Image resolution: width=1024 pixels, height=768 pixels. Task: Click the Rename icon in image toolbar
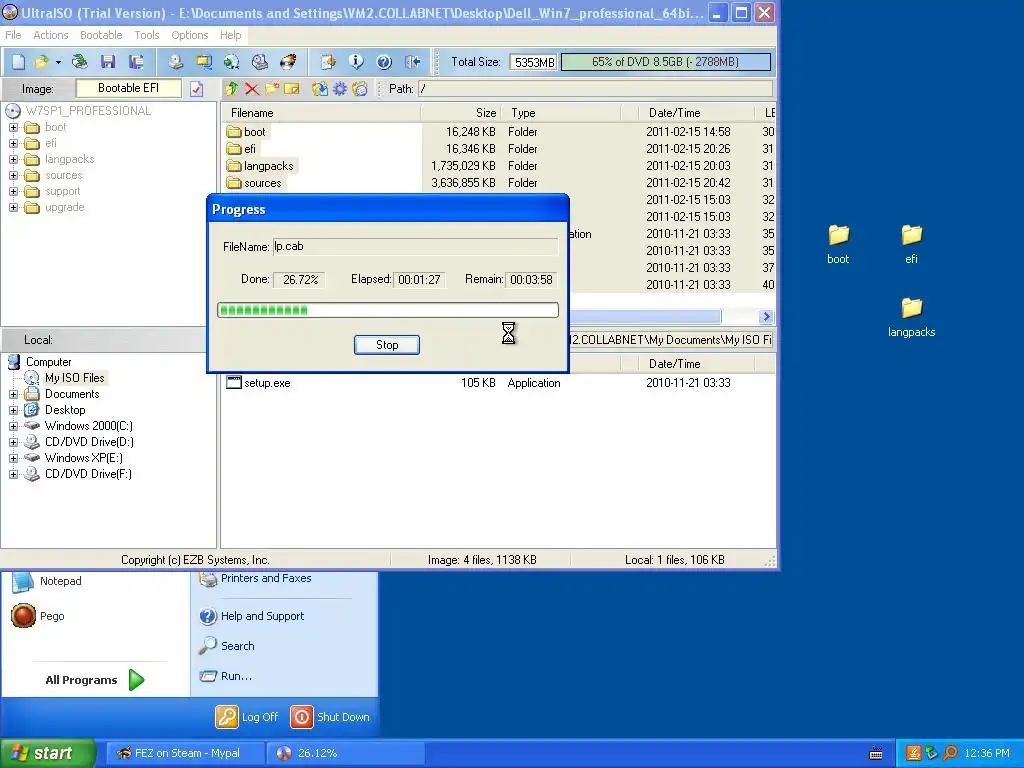[292, 89]
